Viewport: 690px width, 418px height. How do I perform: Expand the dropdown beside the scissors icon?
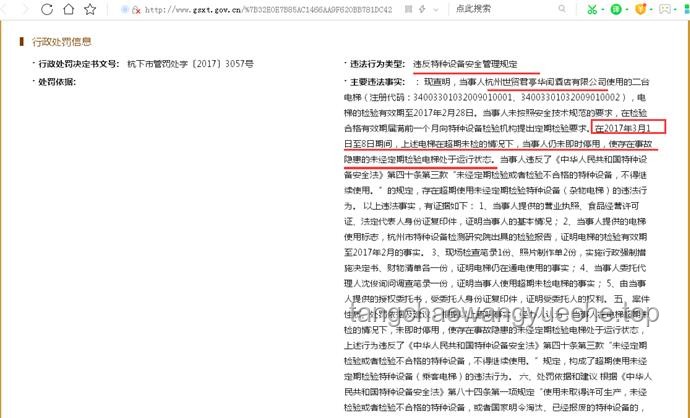click(x=603, y=10)
